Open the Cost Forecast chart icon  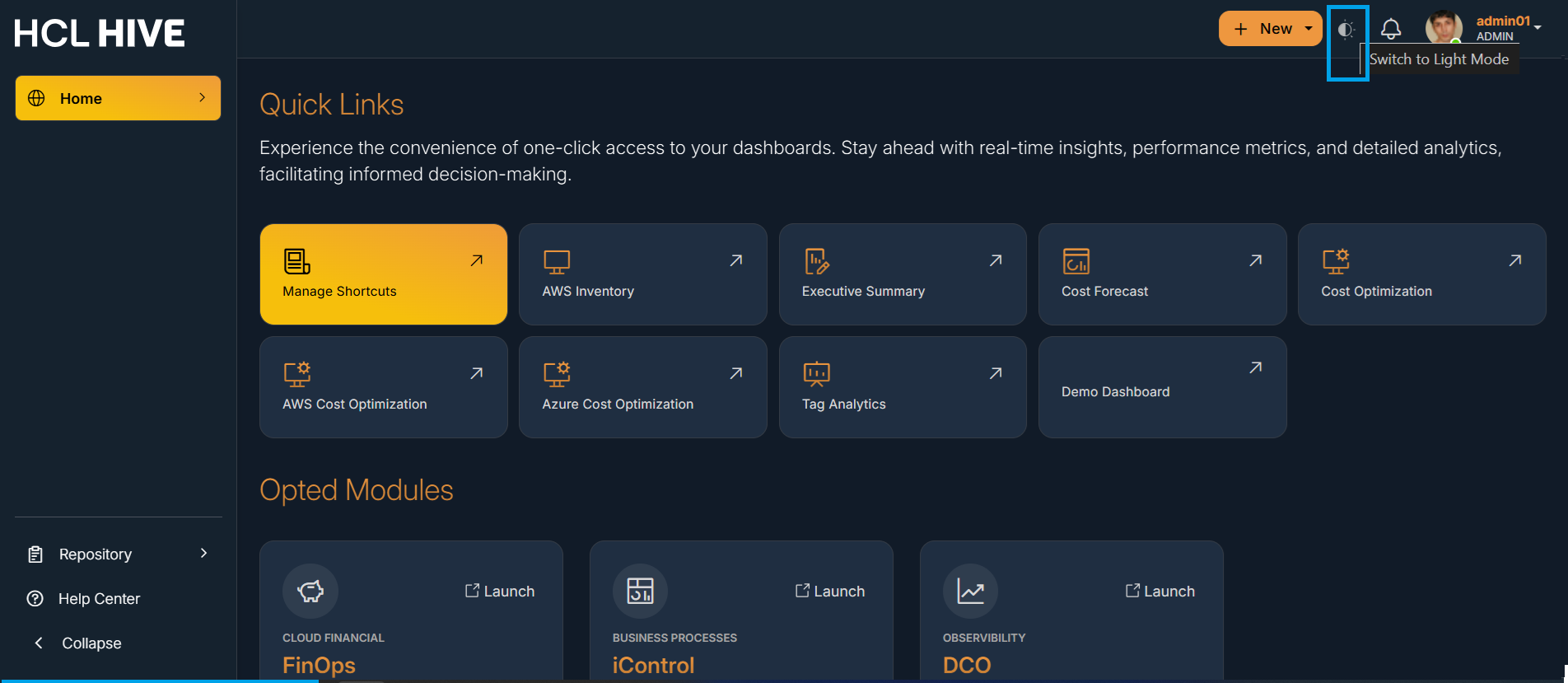coord(1076,261)
